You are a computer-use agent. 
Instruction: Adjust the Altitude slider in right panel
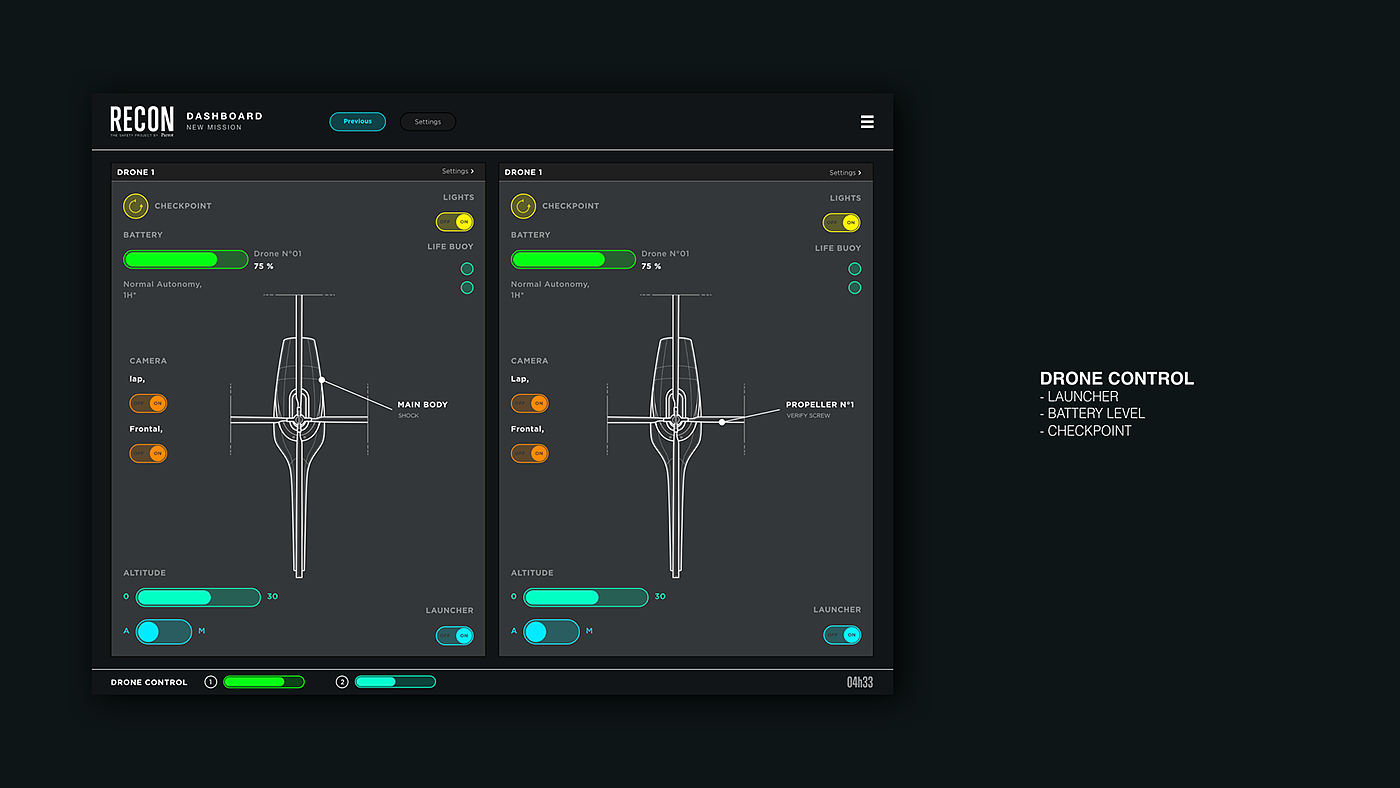586,597
